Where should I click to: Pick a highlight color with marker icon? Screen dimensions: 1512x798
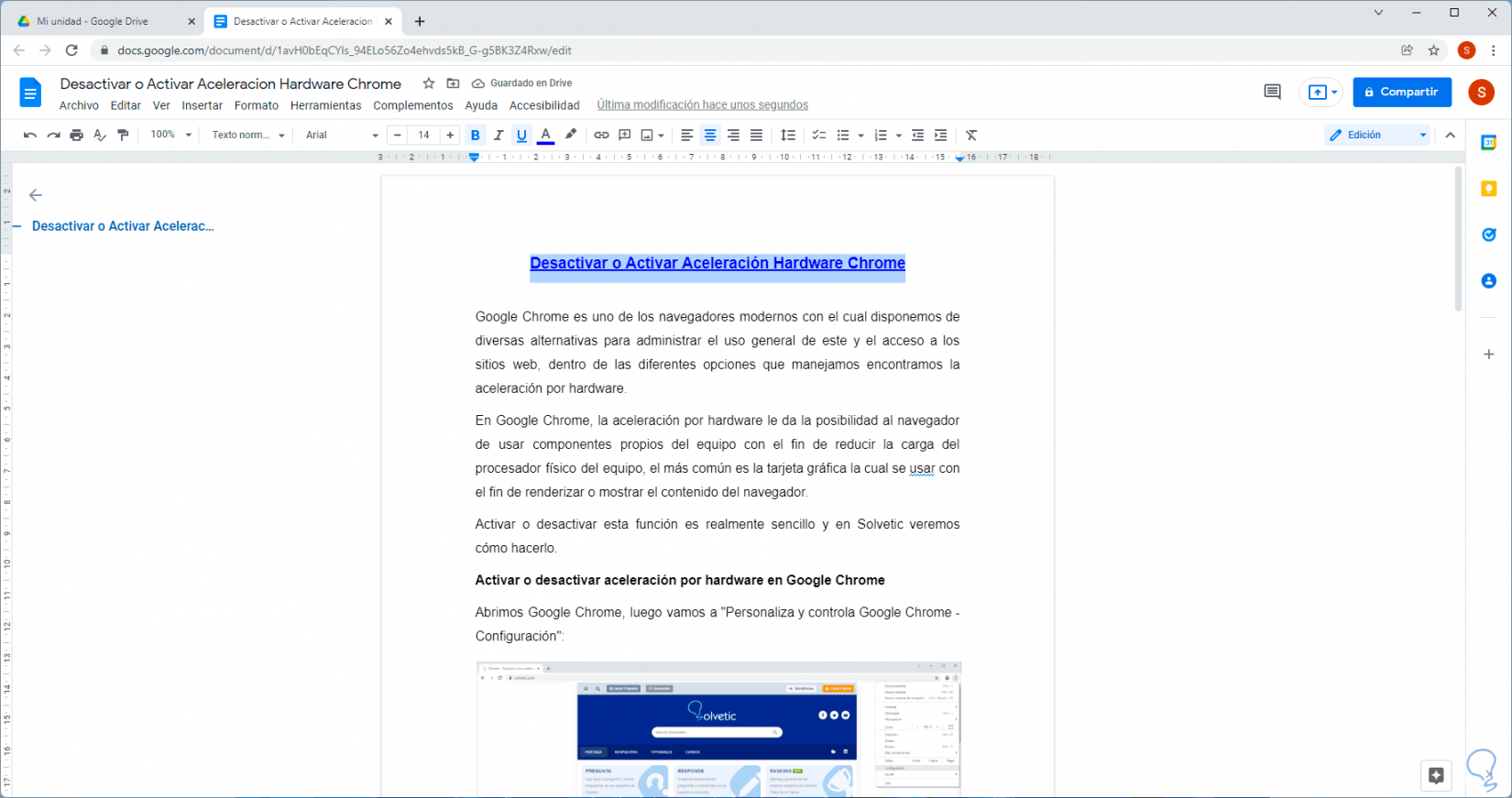pyautogui.click(x=571, y=135)
